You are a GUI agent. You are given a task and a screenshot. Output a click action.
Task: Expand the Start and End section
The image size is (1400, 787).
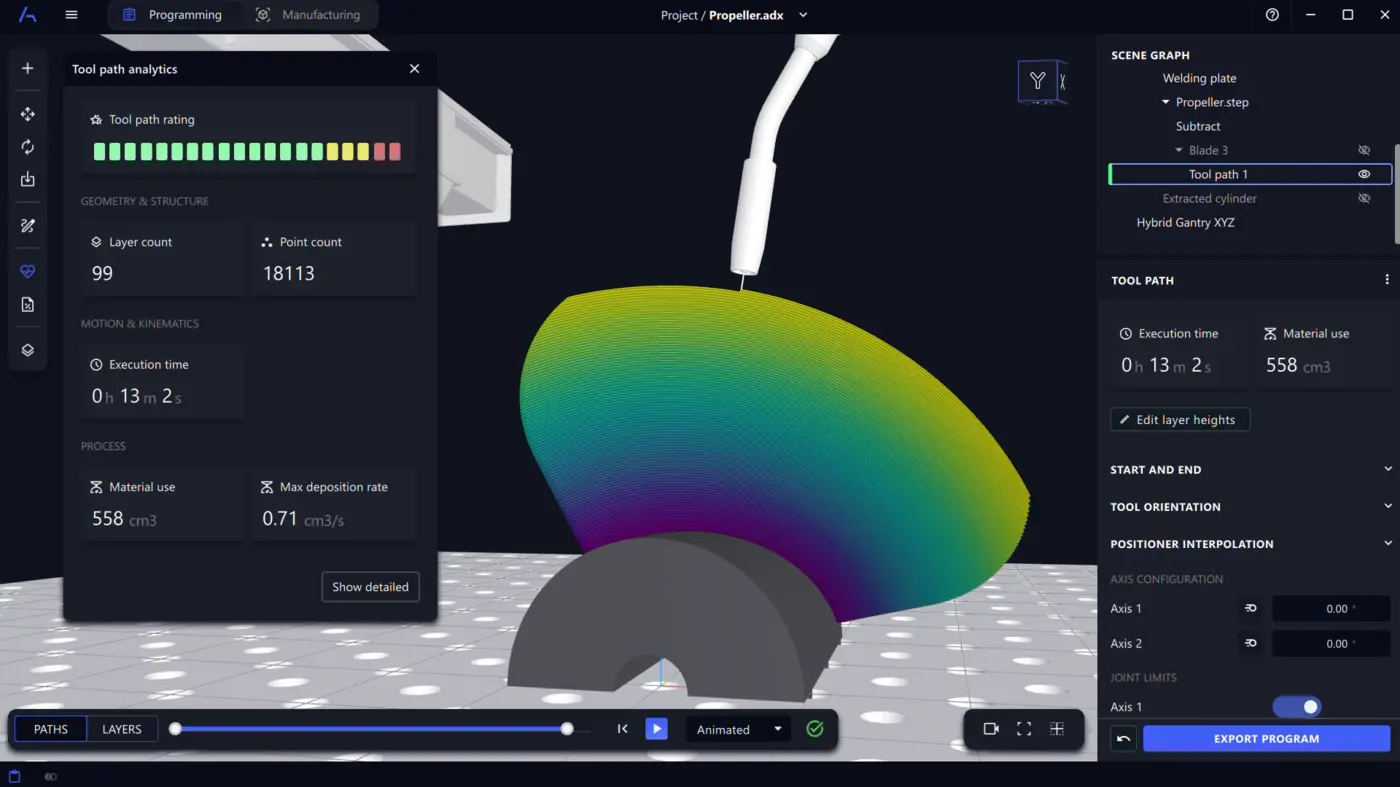[1387, 469]
